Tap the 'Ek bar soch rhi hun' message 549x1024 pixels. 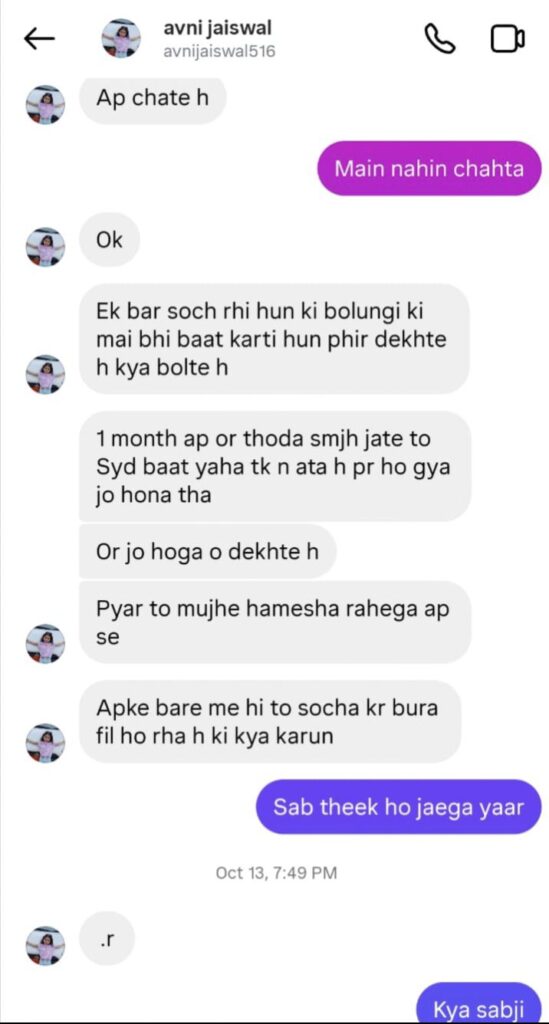(x=274, y=338)
